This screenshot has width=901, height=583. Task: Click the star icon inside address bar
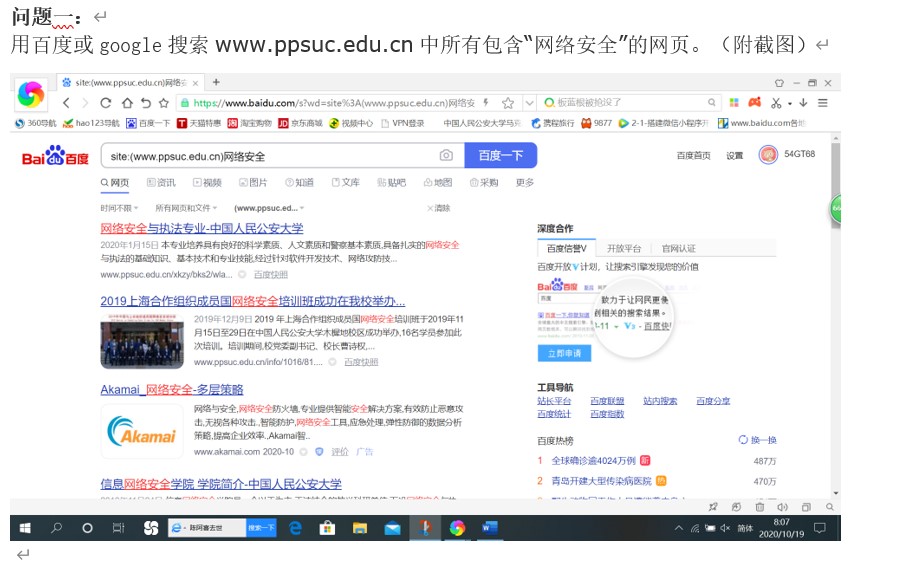tap(507, 103)
